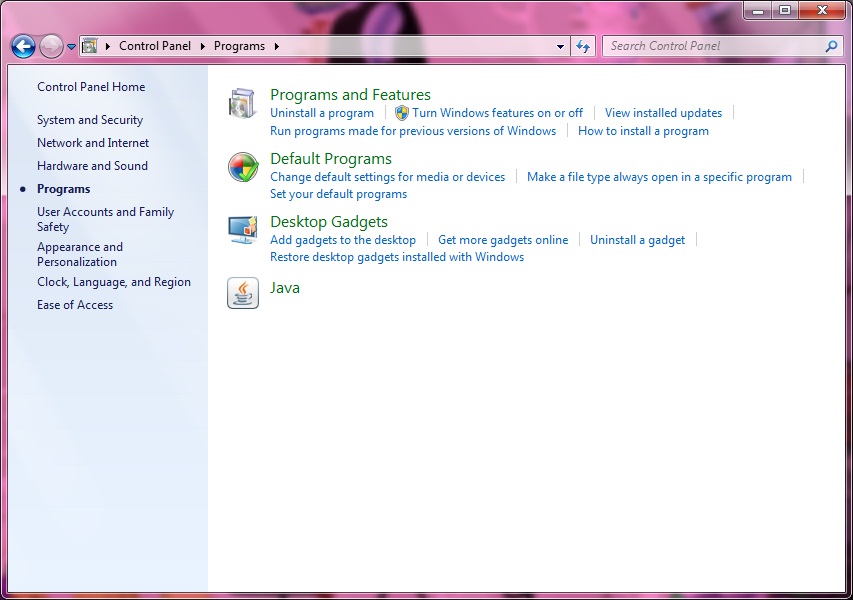Viewport: 853px width, 600px height.
Task: Click the search magnifier icon
Action: (x=831, y=46)
